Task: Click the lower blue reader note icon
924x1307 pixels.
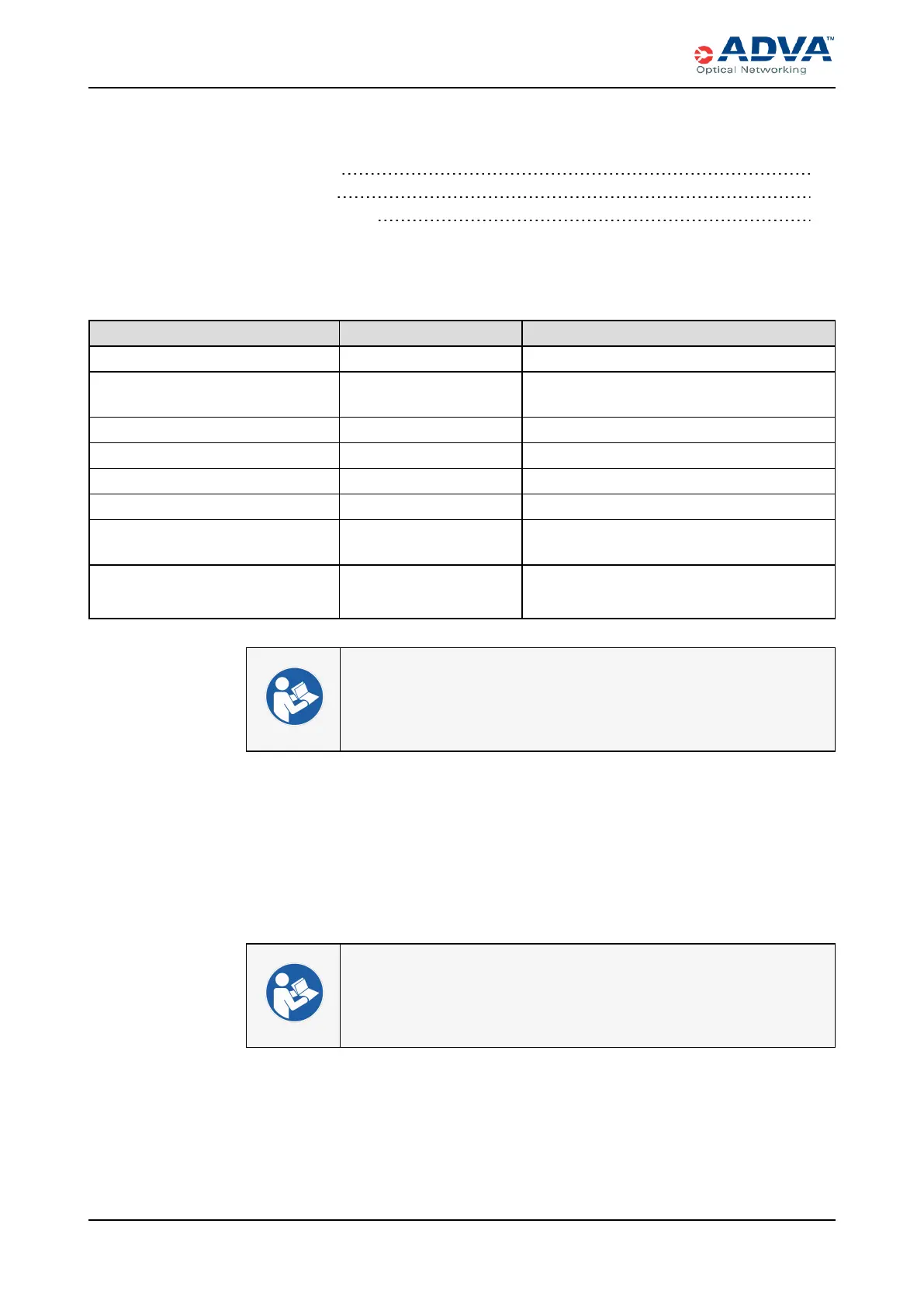Action: click(x=294, y=993)
